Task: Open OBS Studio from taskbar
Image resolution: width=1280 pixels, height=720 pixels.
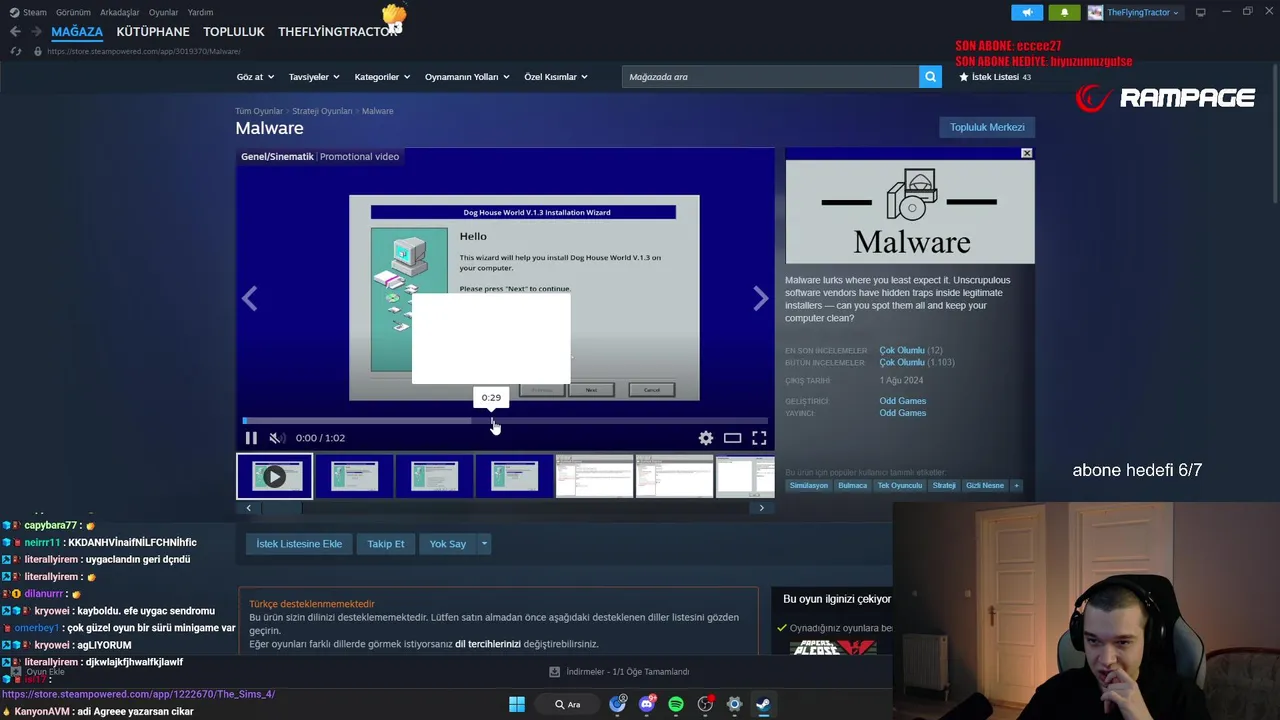Action: tap(705, 704)
